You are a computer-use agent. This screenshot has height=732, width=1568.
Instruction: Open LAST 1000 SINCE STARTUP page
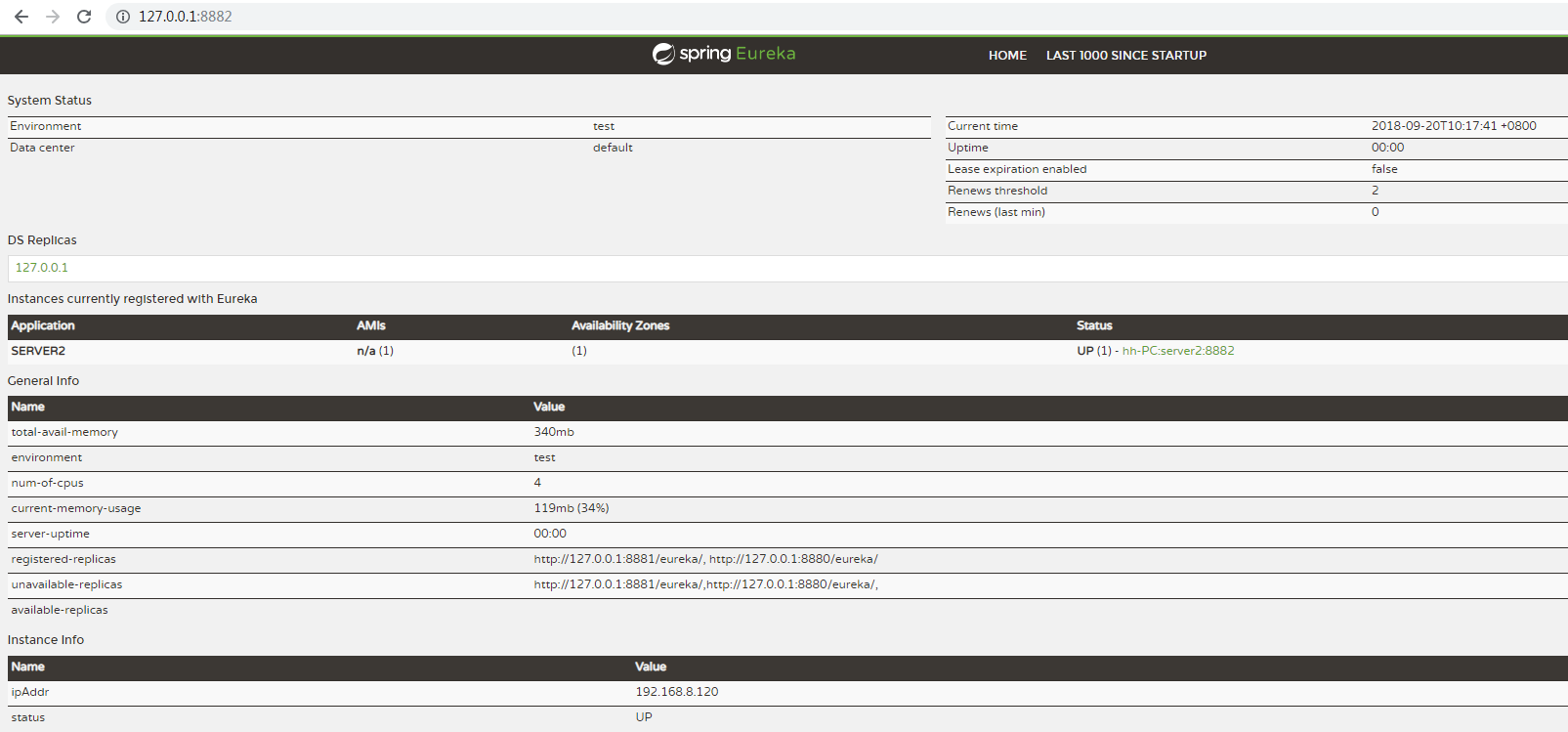pyautogui.click(x=1126, y=56)
